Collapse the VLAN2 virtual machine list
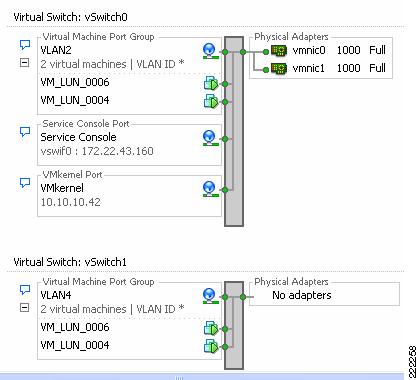The height and width of the screenshot is (380, 416). [25, 62]
